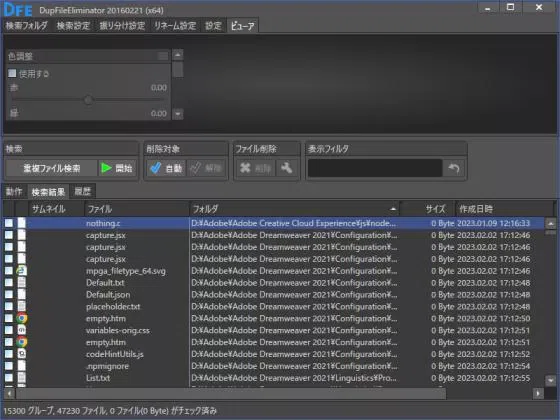Open the 検索フォルダ tab
Viewport: 560px width, 420px height.
[27, 26]
